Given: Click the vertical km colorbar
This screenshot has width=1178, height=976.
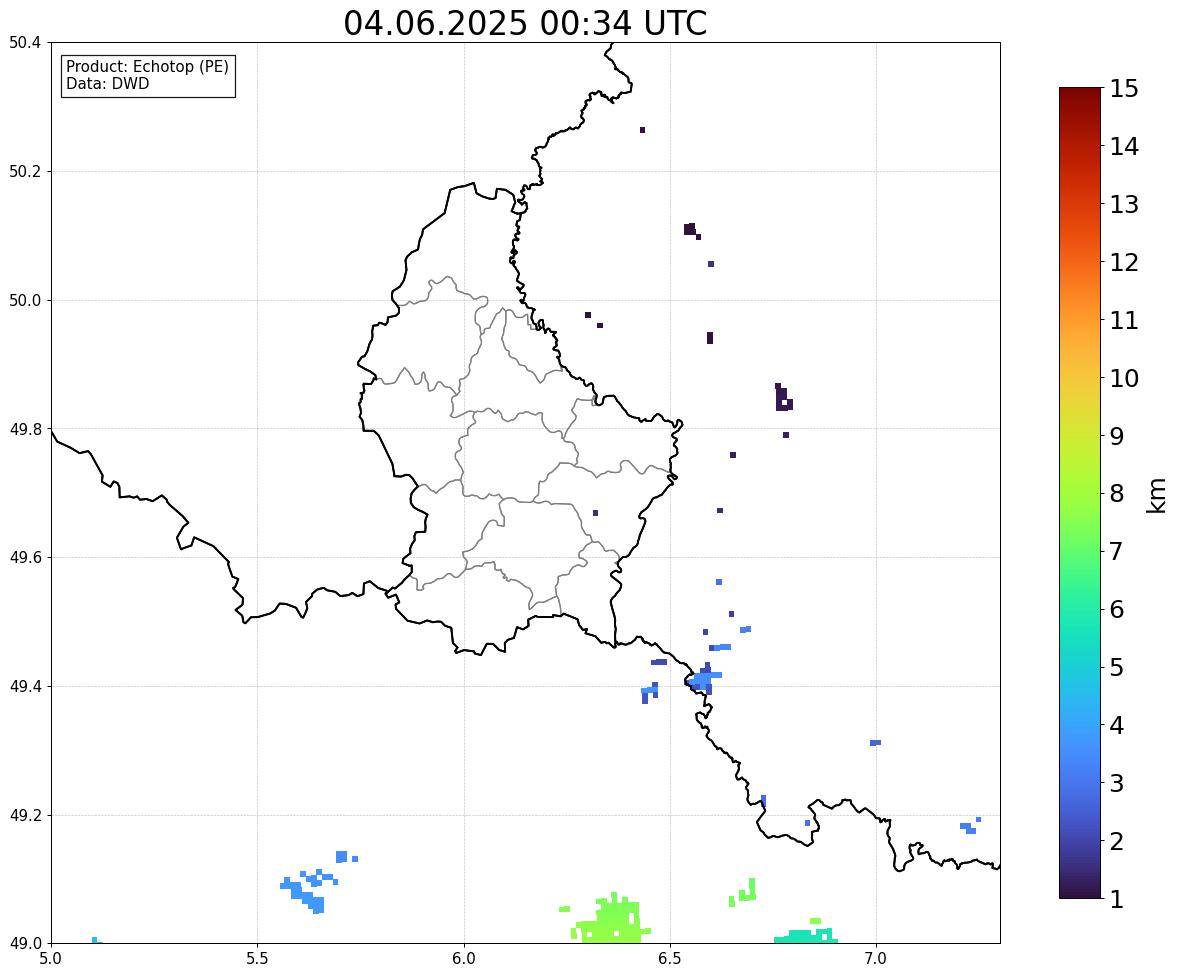Looking at the screenshot, I should coord(1080,493).
